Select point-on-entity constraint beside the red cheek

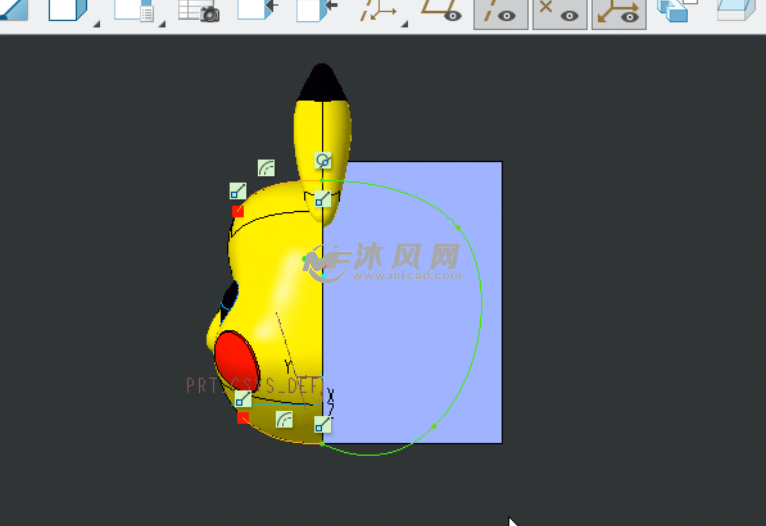point(243,399)
